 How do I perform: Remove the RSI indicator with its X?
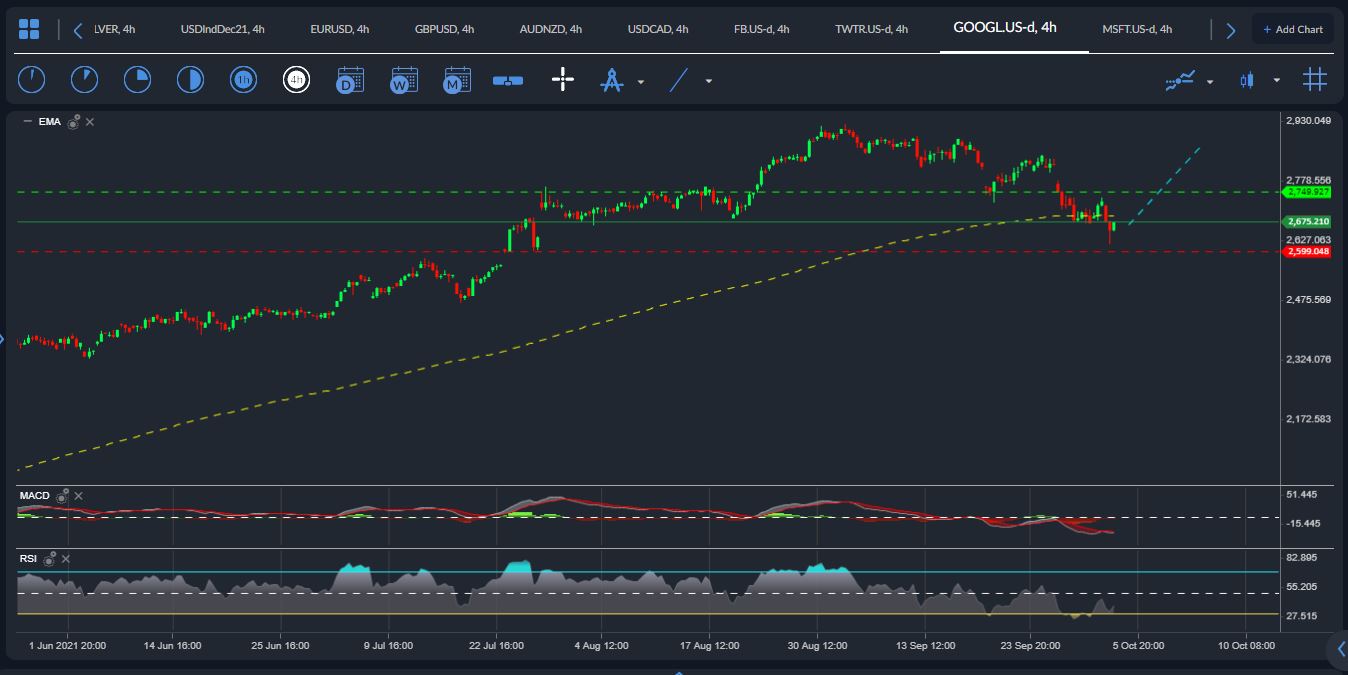point(66,559)
